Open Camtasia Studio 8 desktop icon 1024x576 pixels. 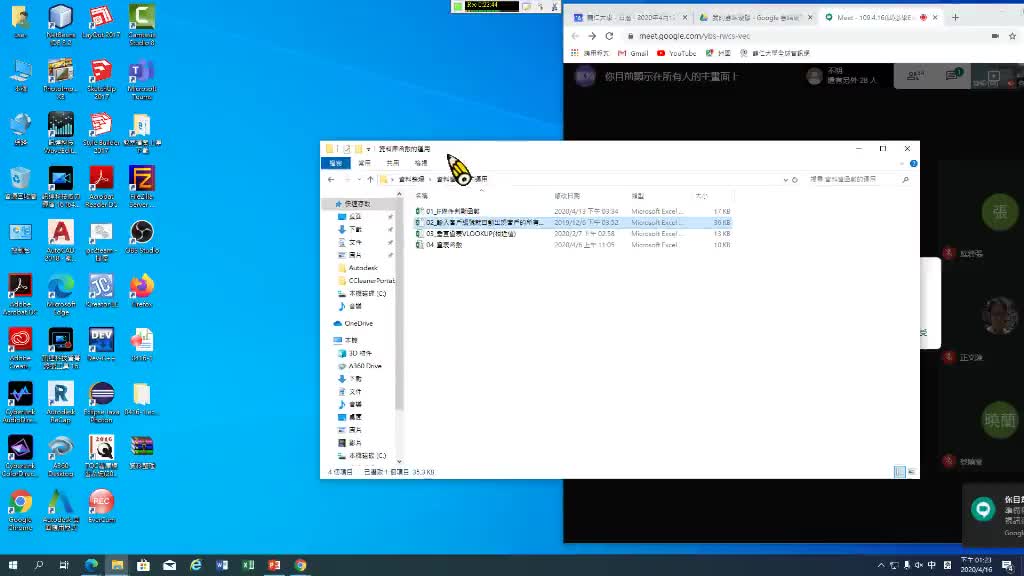142,25
